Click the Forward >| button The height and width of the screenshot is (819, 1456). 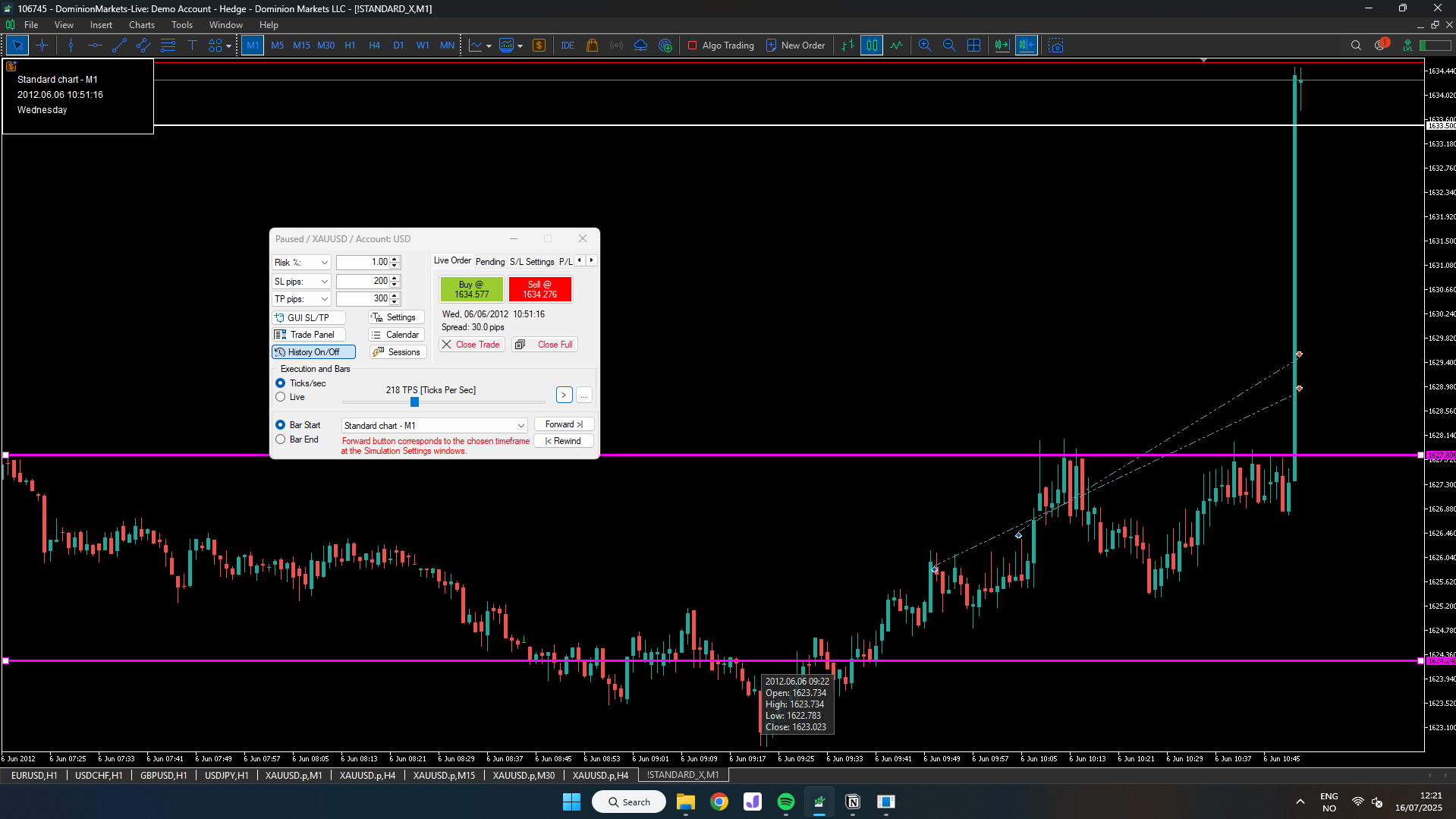(x=564, y=424)
